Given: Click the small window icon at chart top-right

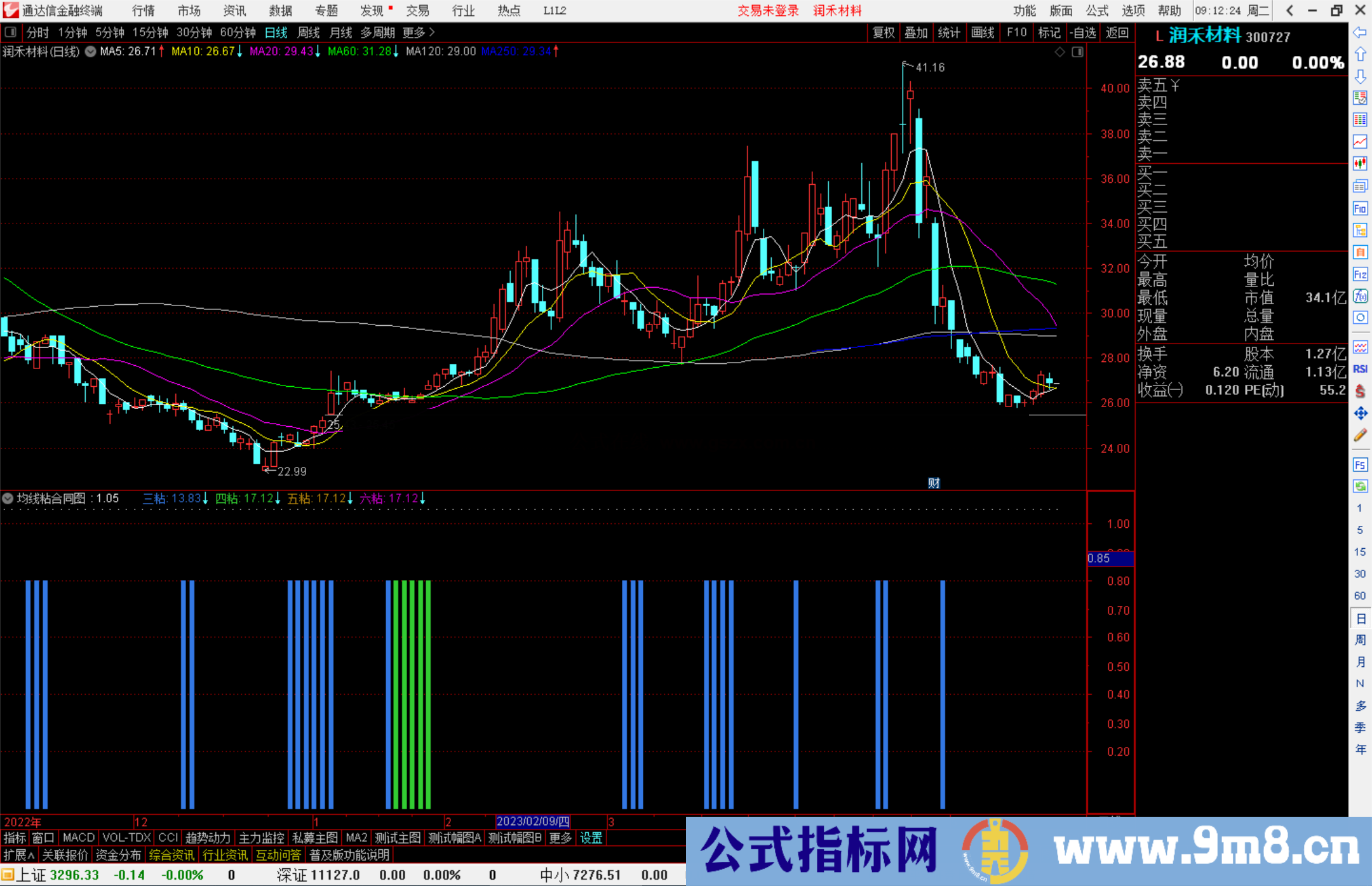Looking at the screenshot, I should (1077, 52).
